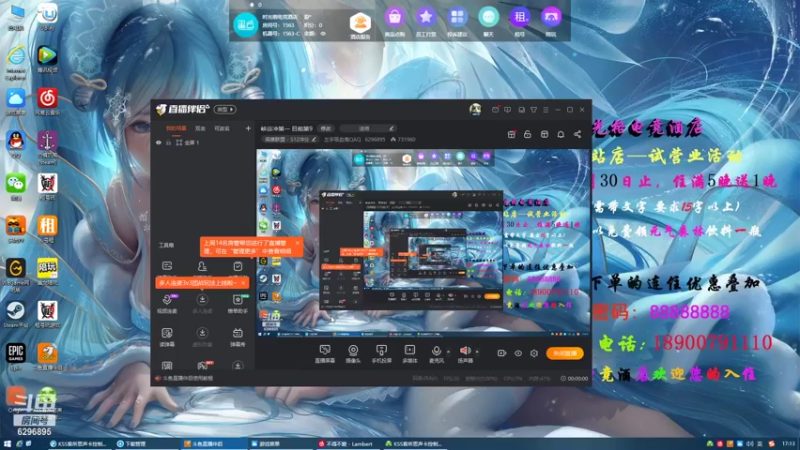Open the Epic Games desktop shortcut
This screenshot has width=800, height=450.
point(15,356)
